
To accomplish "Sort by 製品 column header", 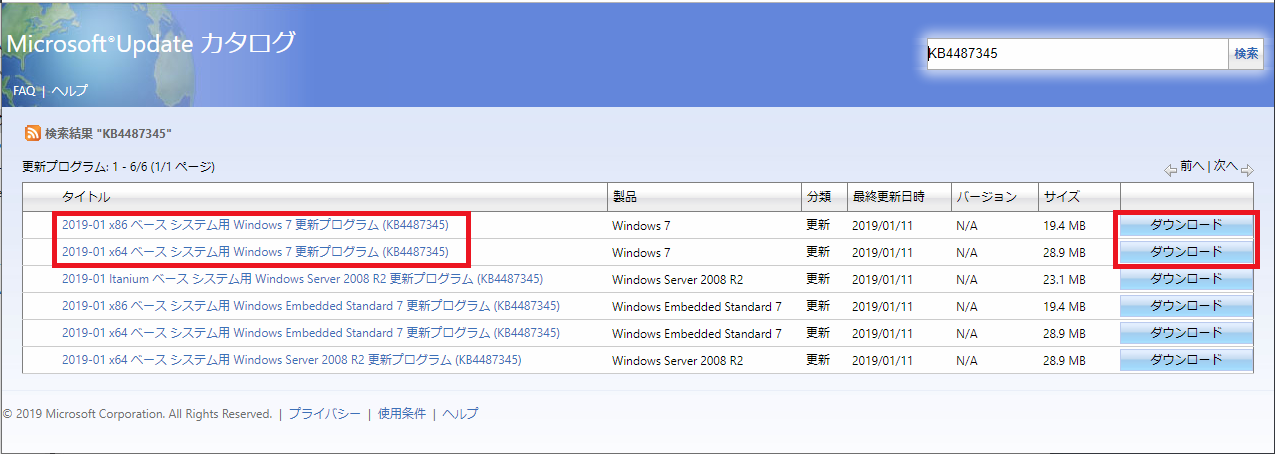I will (x=624, y=197).
